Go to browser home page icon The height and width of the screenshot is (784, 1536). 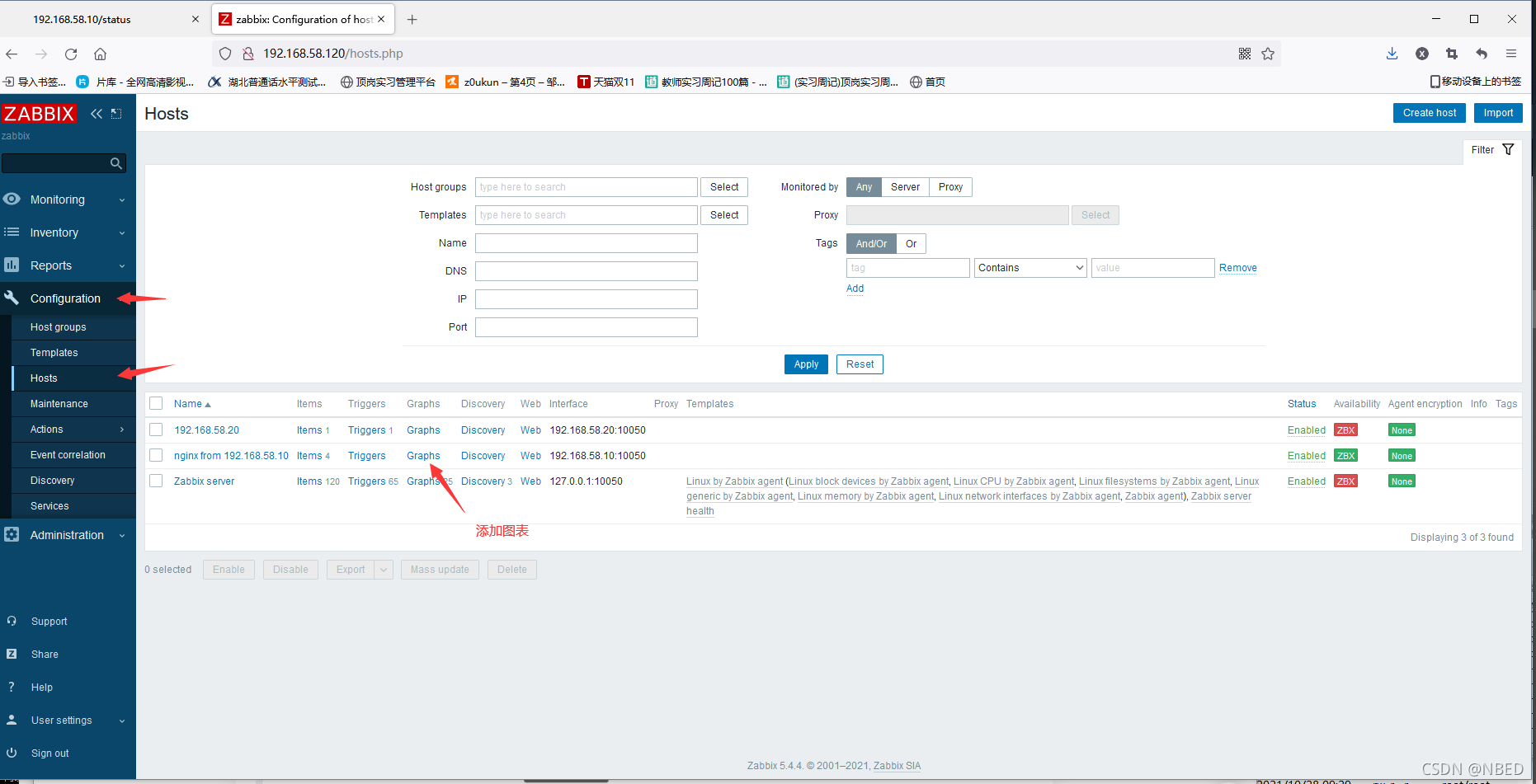coord(100,54)
